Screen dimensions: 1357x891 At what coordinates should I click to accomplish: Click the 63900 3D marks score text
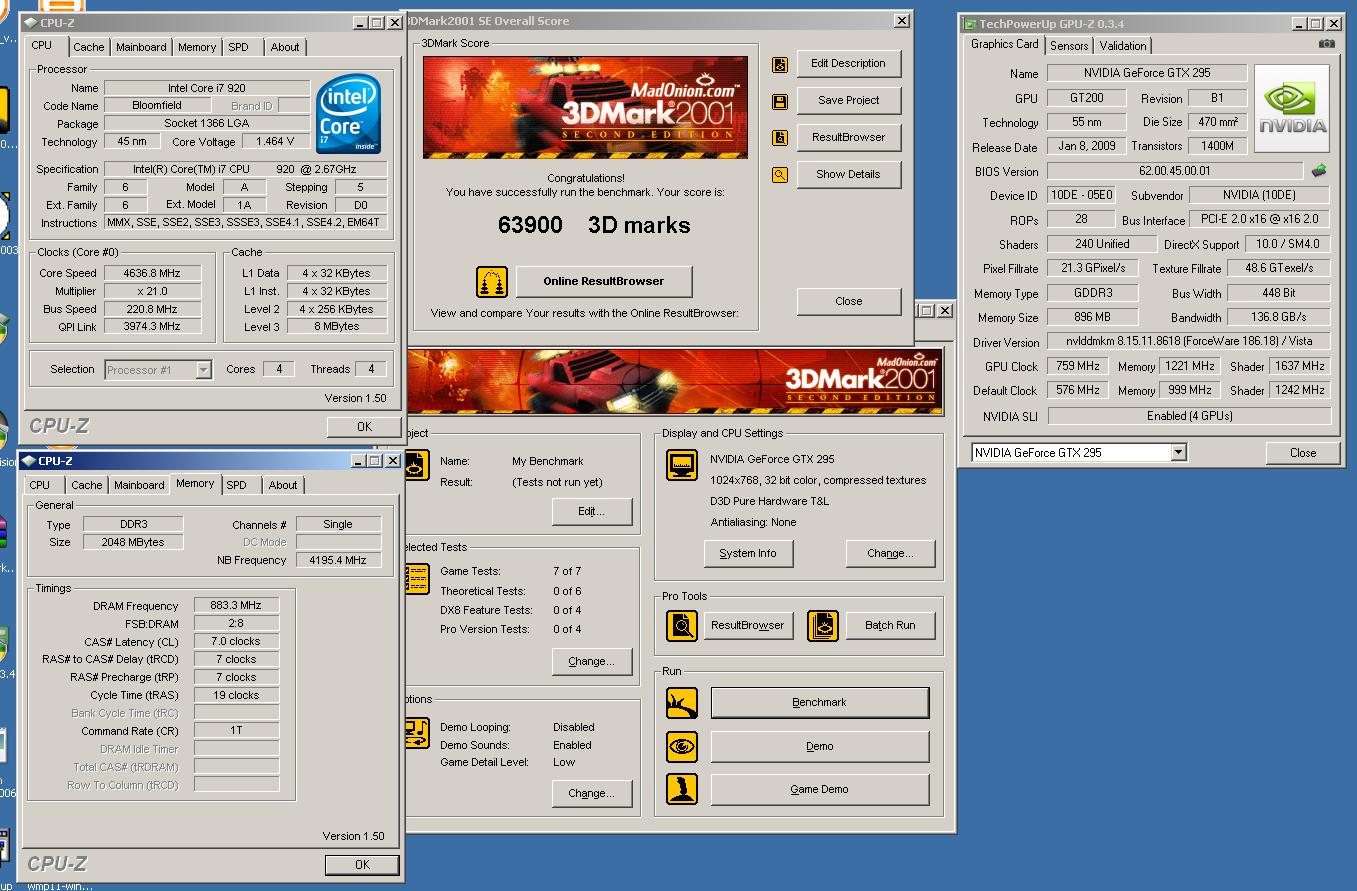594,226
